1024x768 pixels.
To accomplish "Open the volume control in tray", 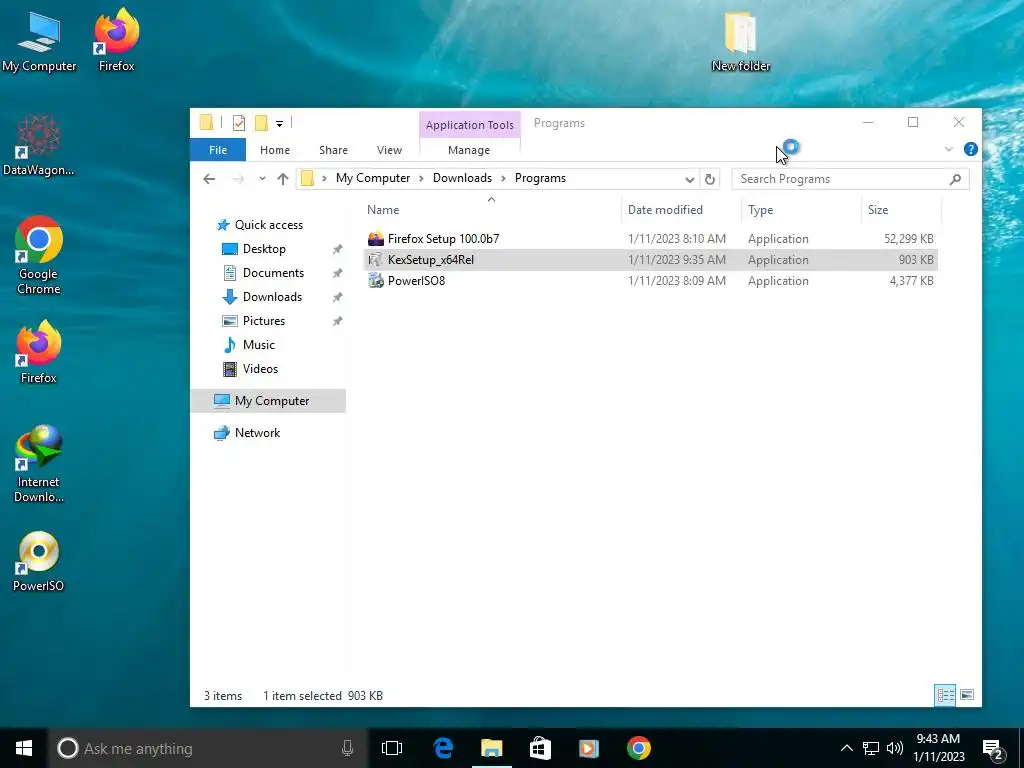I will tap(895, 748).
